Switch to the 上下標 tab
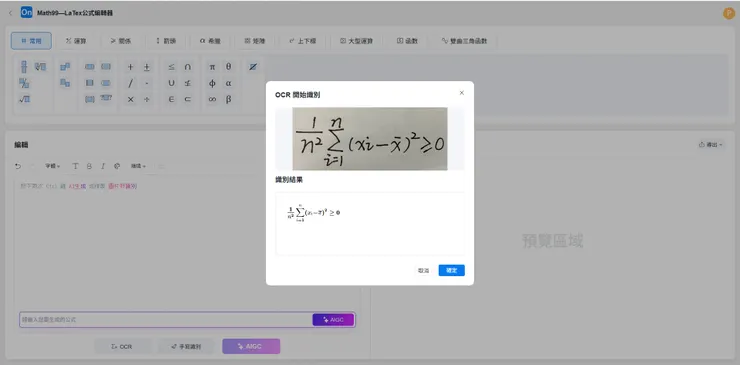This screenshot has width=740, height=365. (303, 41)
